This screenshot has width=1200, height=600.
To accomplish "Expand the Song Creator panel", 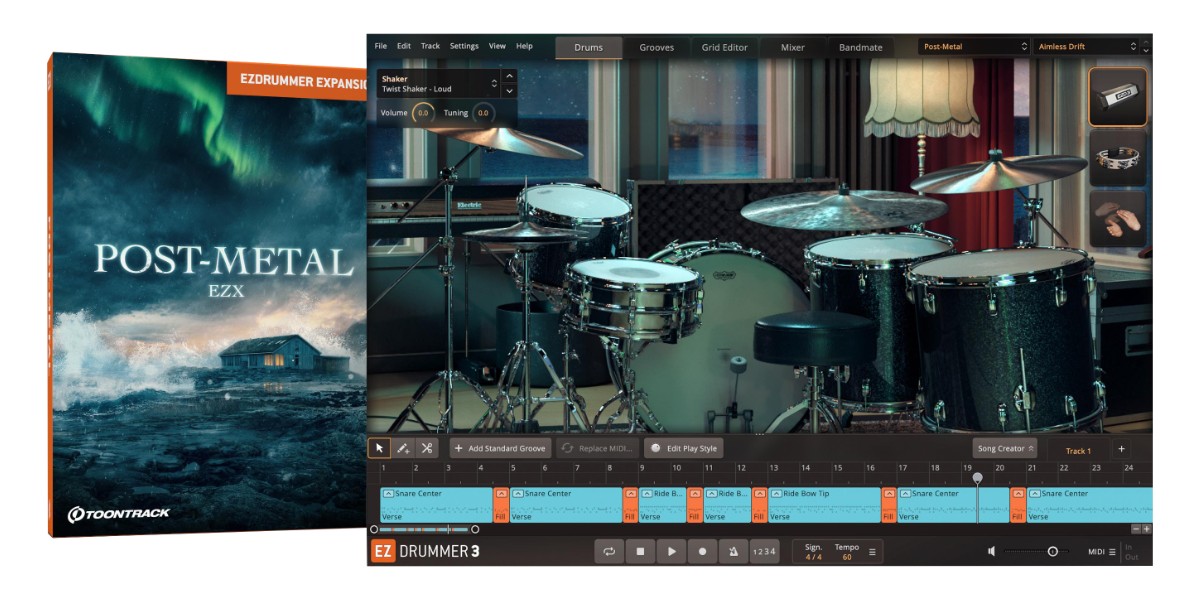I will (1004, 449).
